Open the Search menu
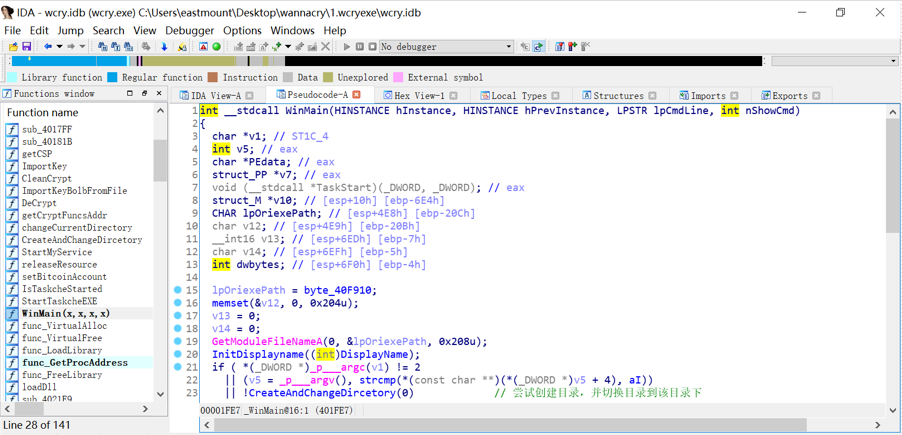Screen dimensions: 902x435 (x=108, y=30)
